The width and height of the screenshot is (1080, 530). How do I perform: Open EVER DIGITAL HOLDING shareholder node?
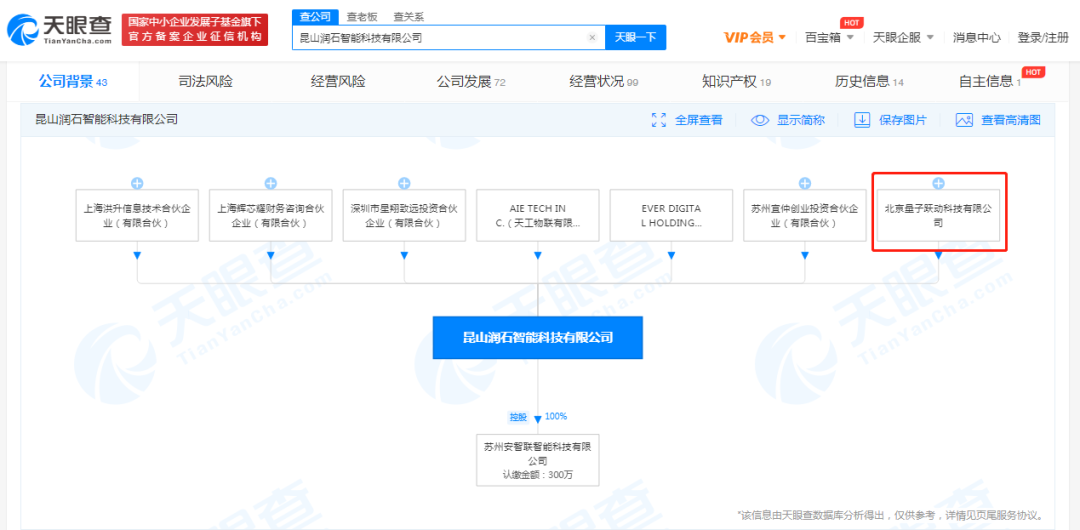pyautogui.click(x=672, y=215)
